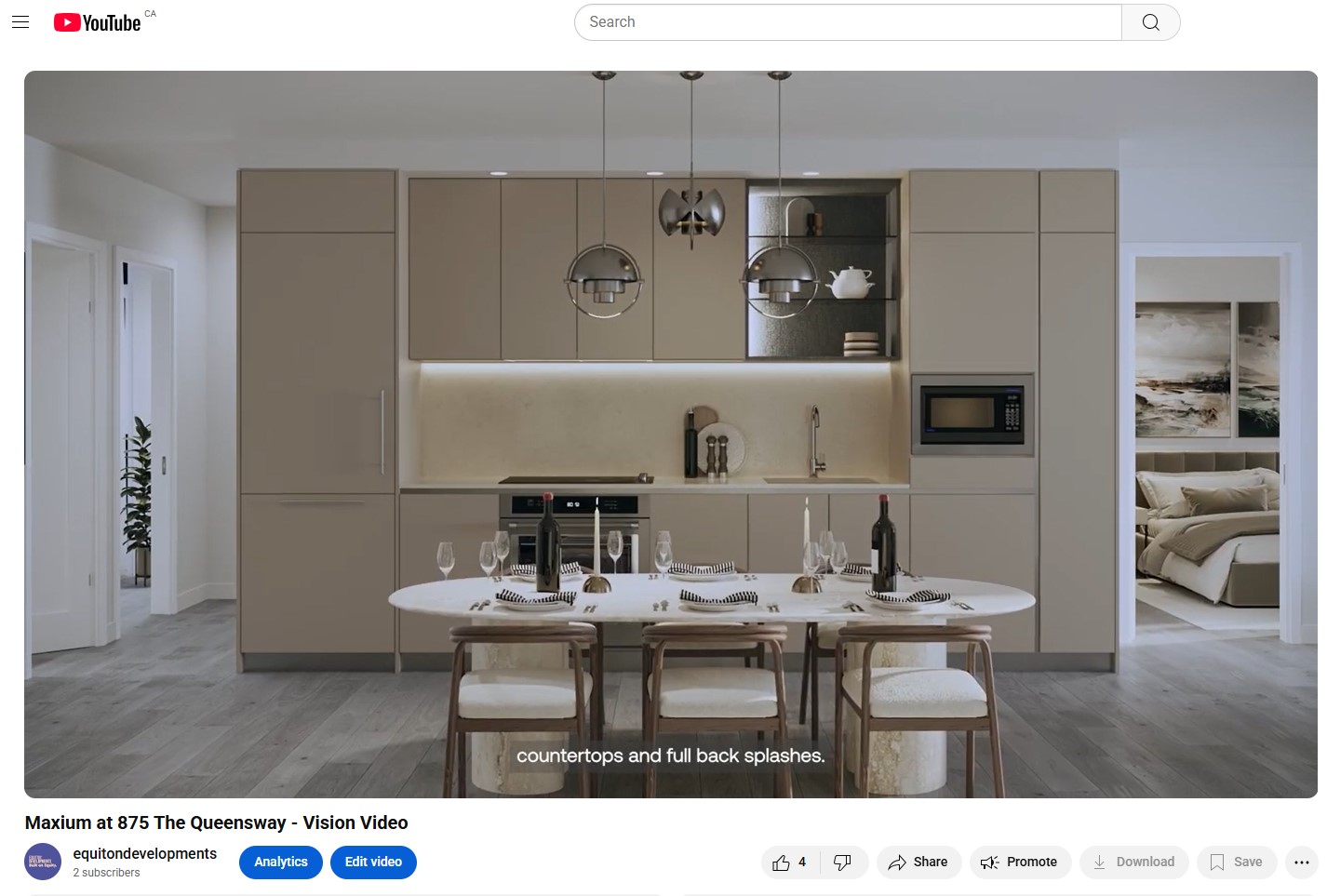Focus the Search input field
The image size is (1327, 896).
pos(848,22)
